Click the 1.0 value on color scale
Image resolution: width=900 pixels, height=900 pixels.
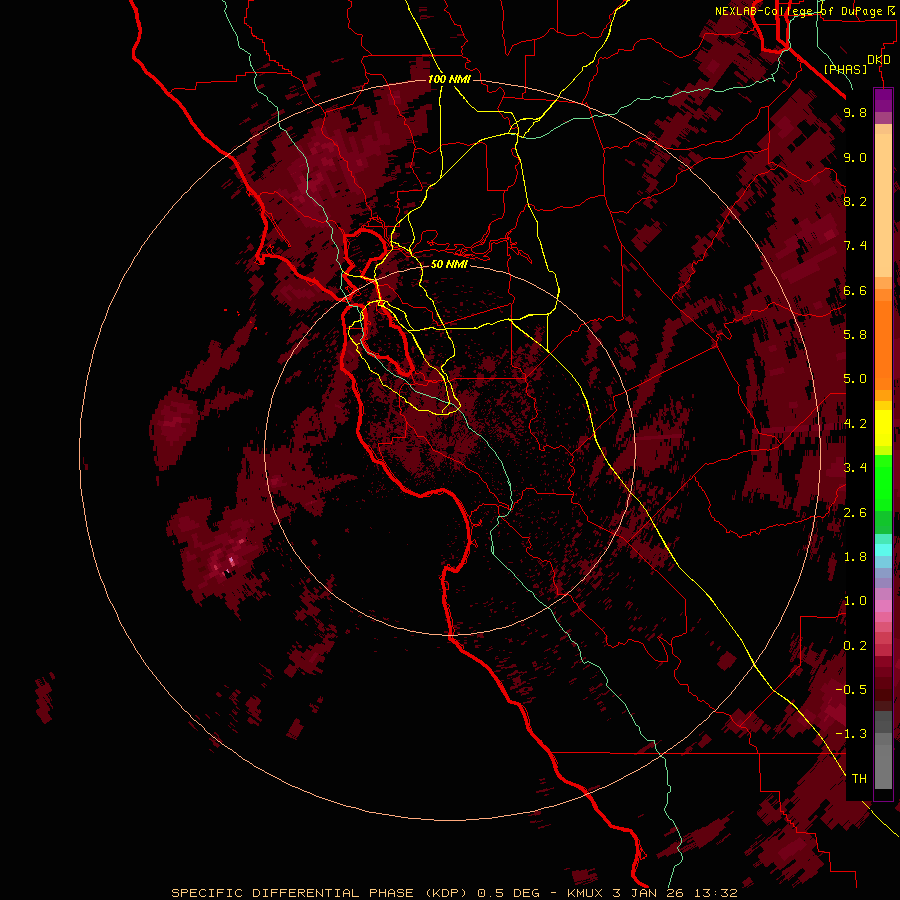(855, 601)
